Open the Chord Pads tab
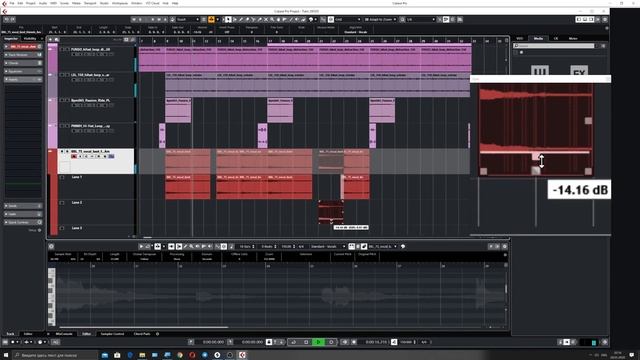The image size is (640, 360). pos(142,334)
